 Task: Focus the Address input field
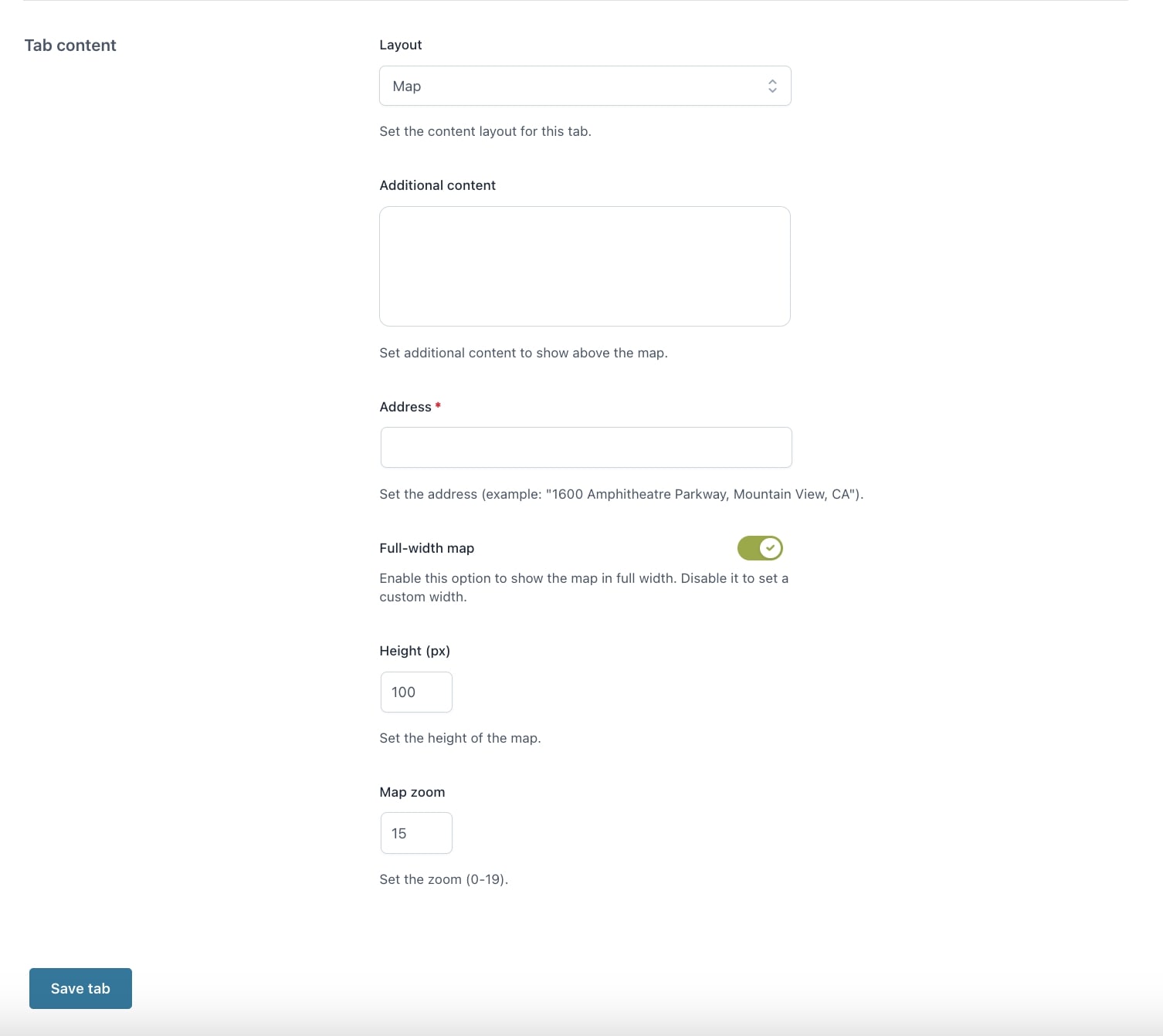point(586,448)
